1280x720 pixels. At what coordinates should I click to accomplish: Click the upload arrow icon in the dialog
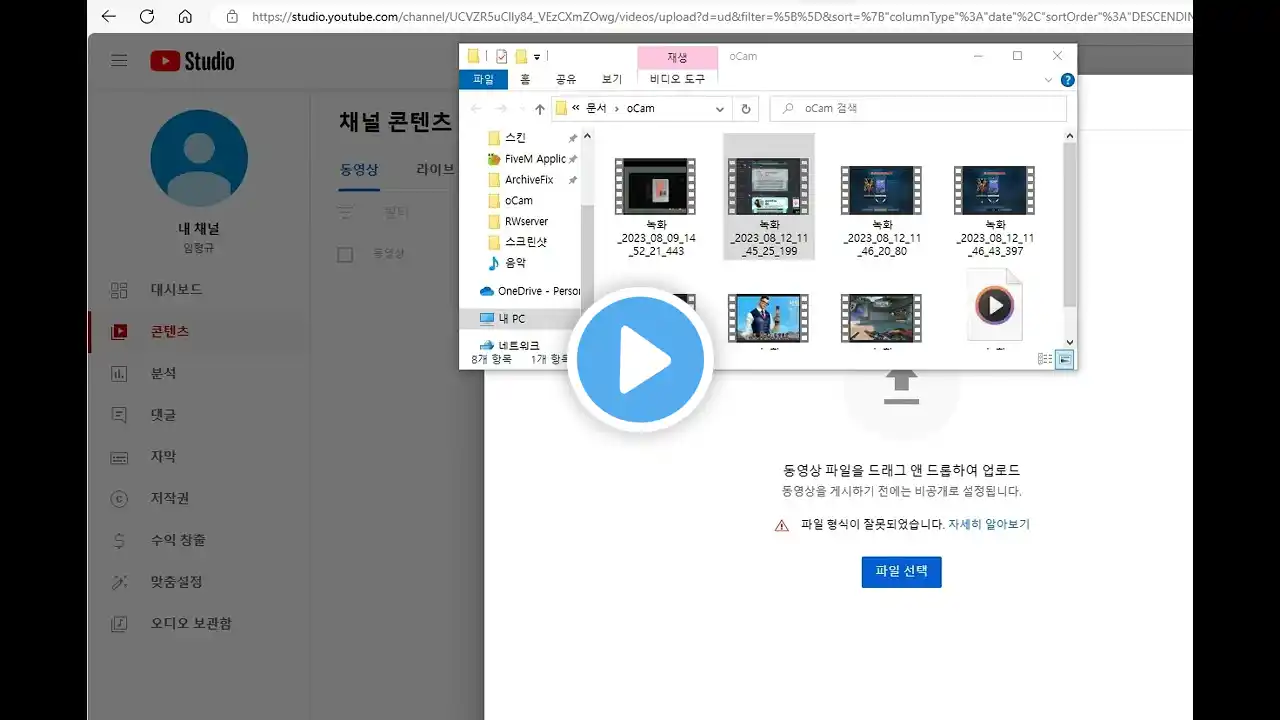[x=901, y=387]
